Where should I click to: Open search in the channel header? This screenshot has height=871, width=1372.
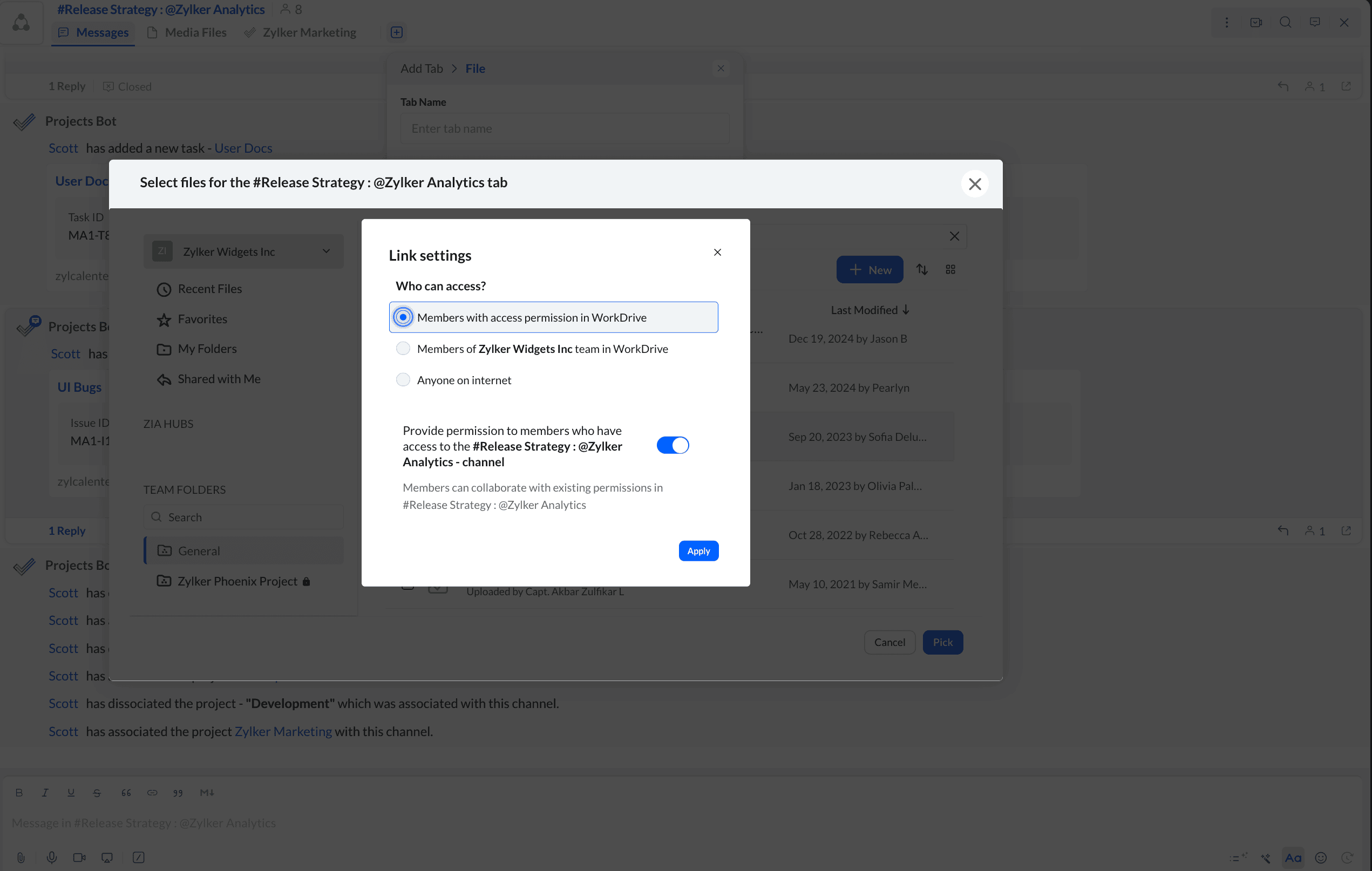click(1286, 22)
